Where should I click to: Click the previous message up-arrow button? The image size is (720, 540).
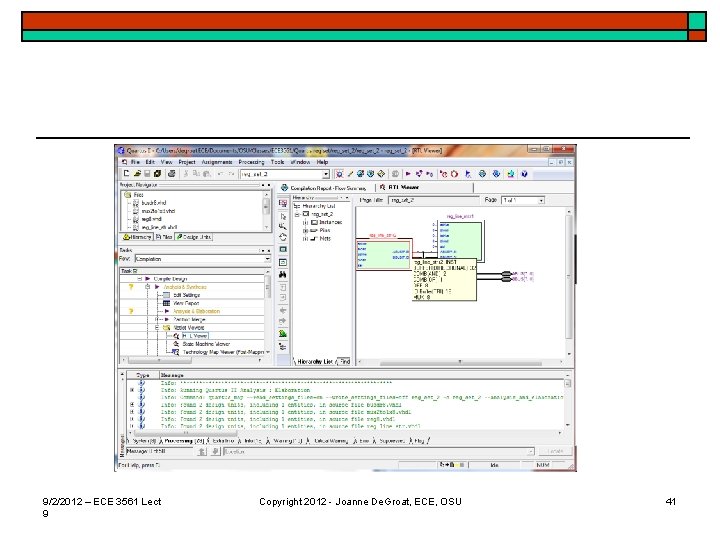pyautogui.click(x=202, y=451)
